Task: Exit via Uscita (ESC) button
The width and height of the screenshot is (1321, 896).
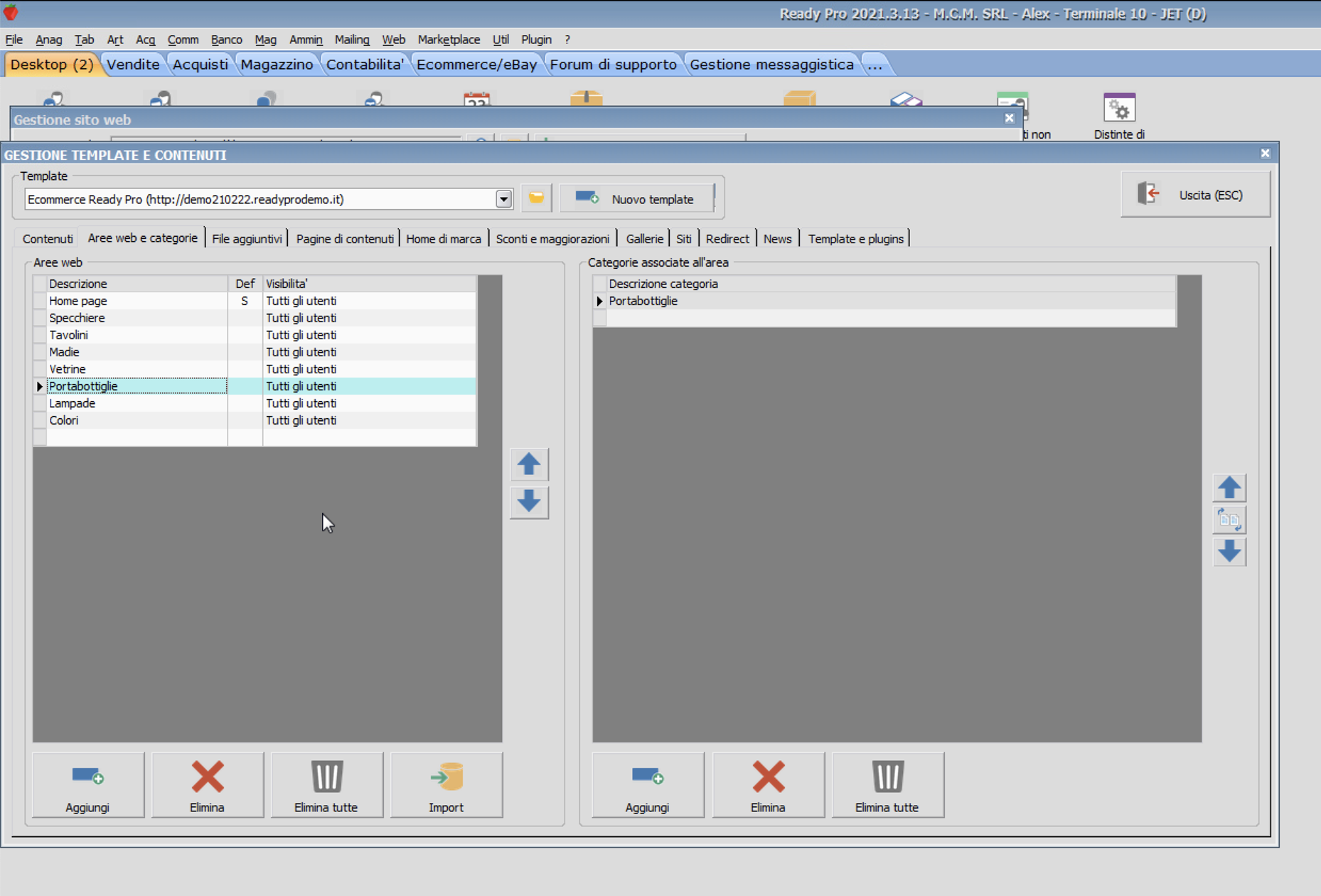Action: [x=1195, y=194]
